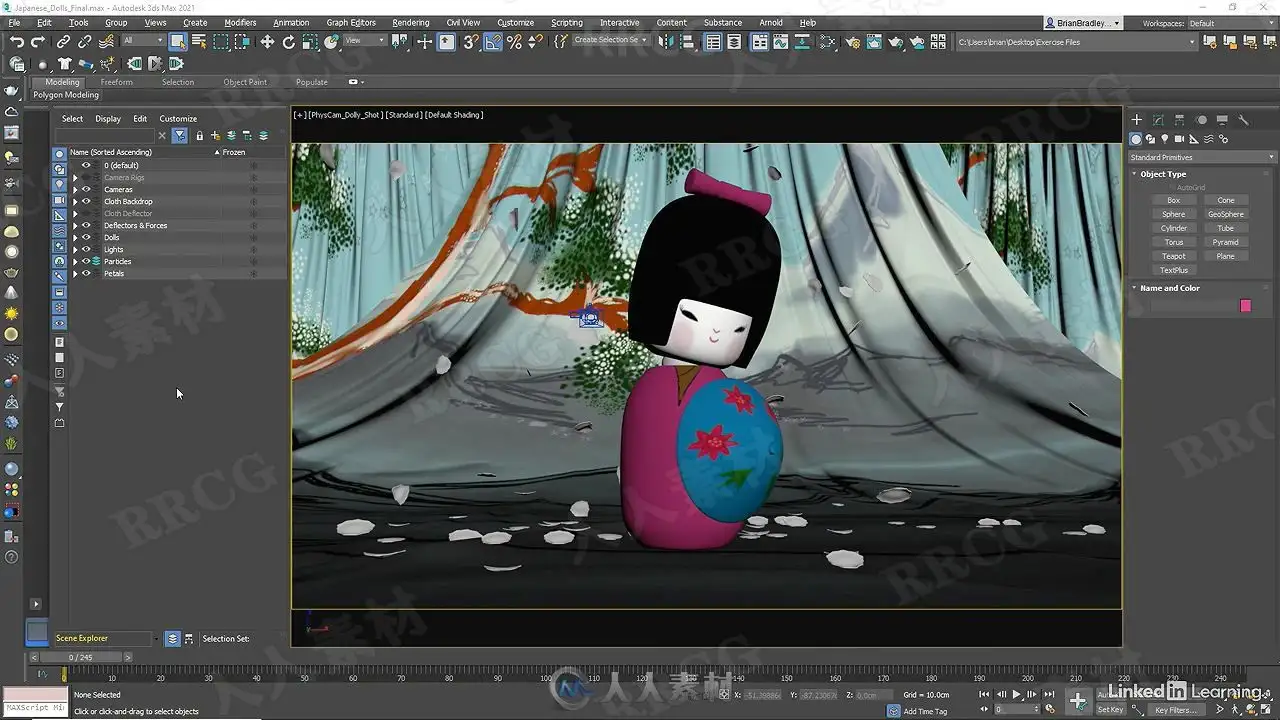Select the Move tool in main toolbar
The height and width of the screenshot is (720, 1280).
(267, 42)
